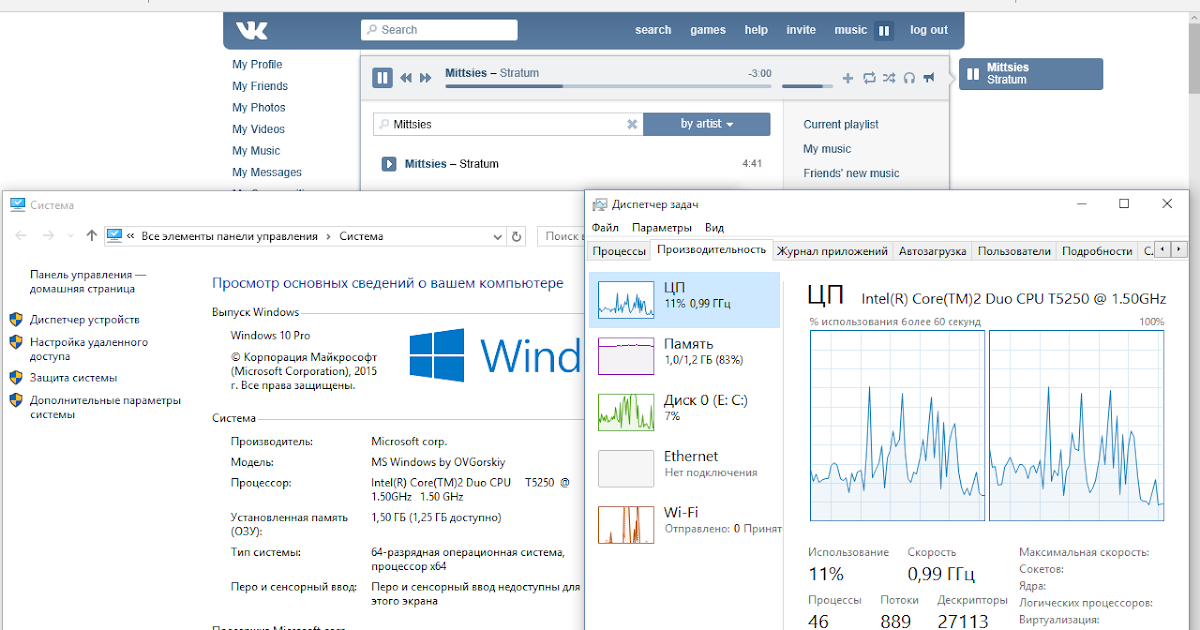This screenshot has width=1200, height=630.
Task: Select the Ethernet performance item
Action: (684, 467)
